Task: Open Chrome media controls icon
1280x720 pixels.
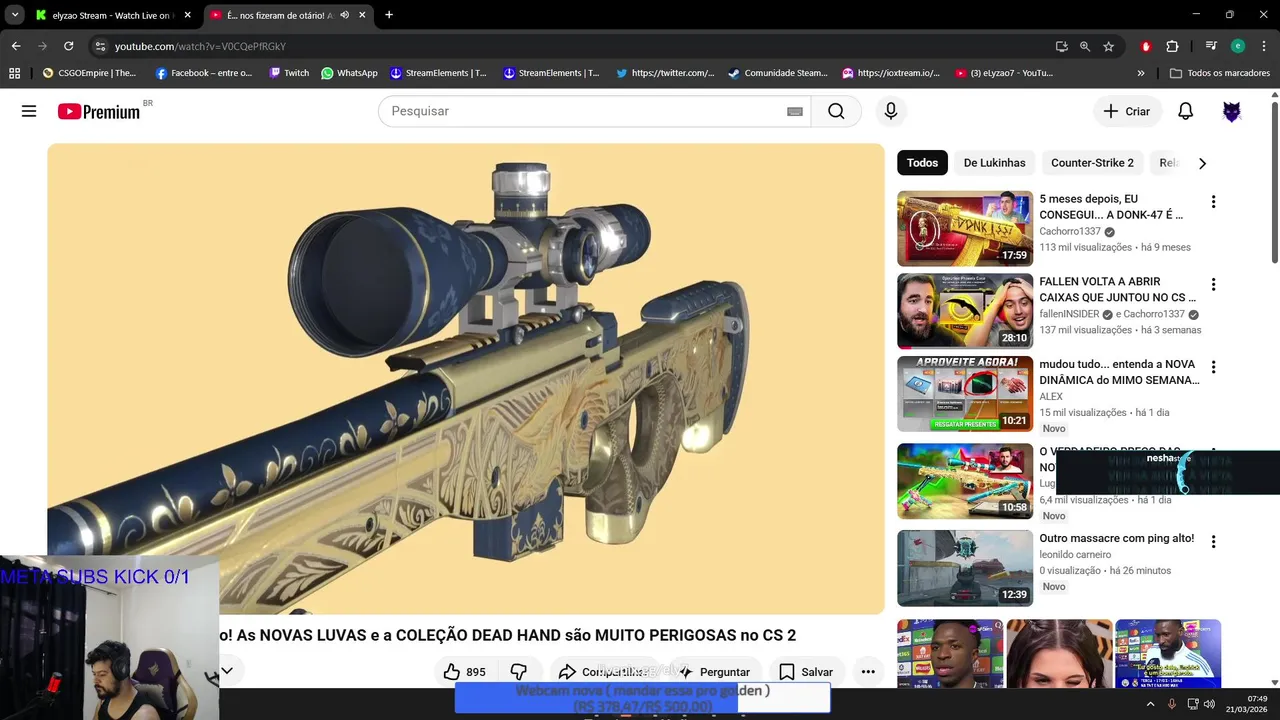Action: [1211, 46]
